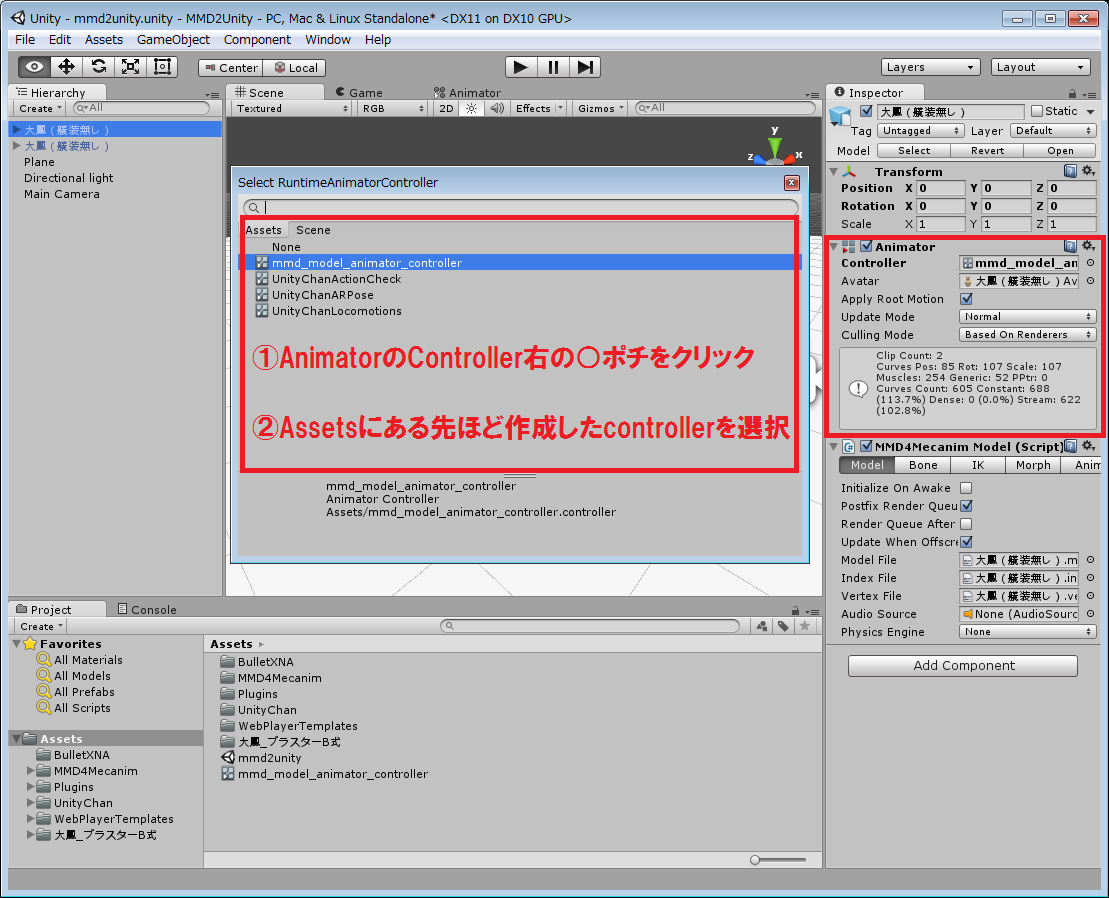Open Update Mode Normal dropdown
Viewport: 1109px width, 898px height.
(x=1028, y=317)
